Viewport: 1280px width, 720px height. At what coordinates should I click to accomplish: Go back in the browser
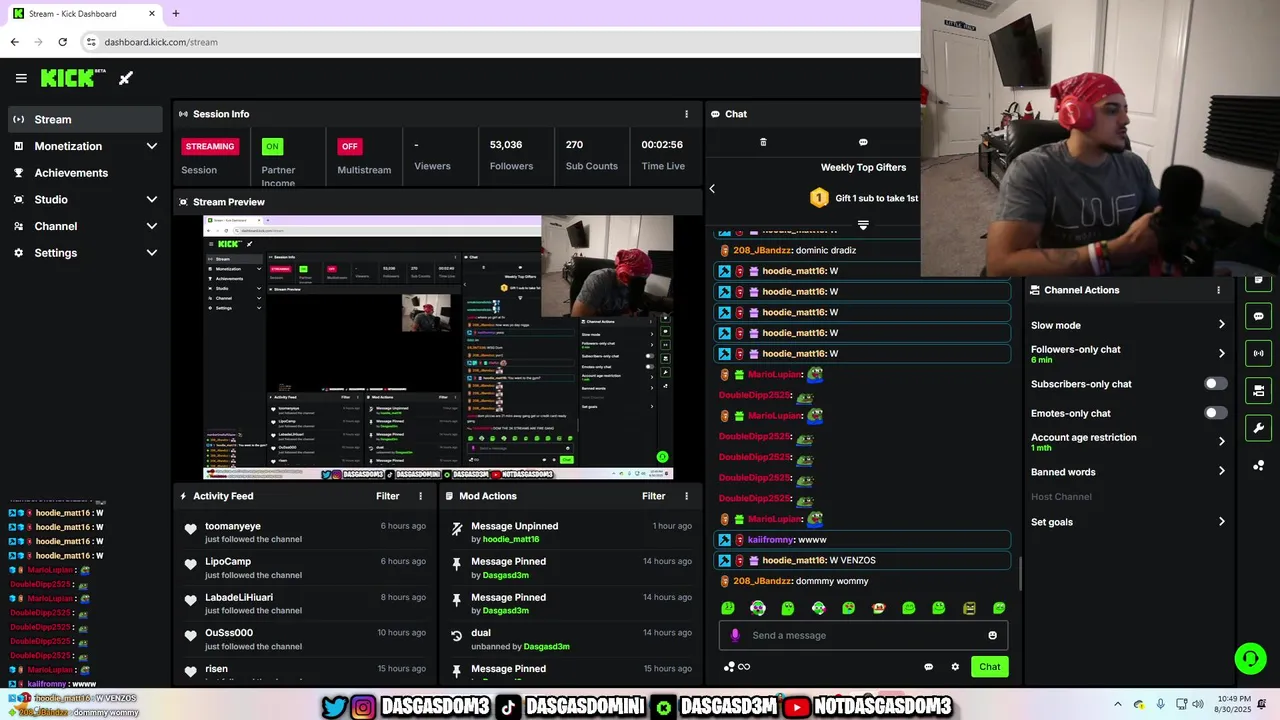click(14, 42)
